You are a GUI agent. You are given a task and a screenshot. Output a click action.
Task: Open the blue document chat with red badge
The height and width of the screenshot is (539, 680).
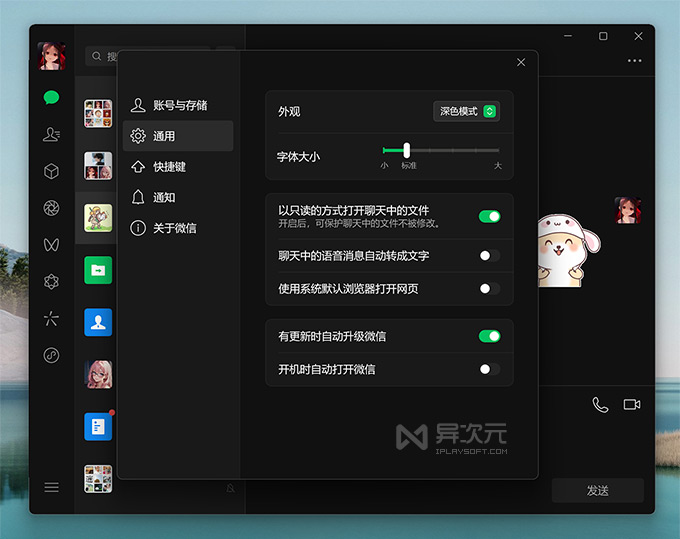(98, 427)
